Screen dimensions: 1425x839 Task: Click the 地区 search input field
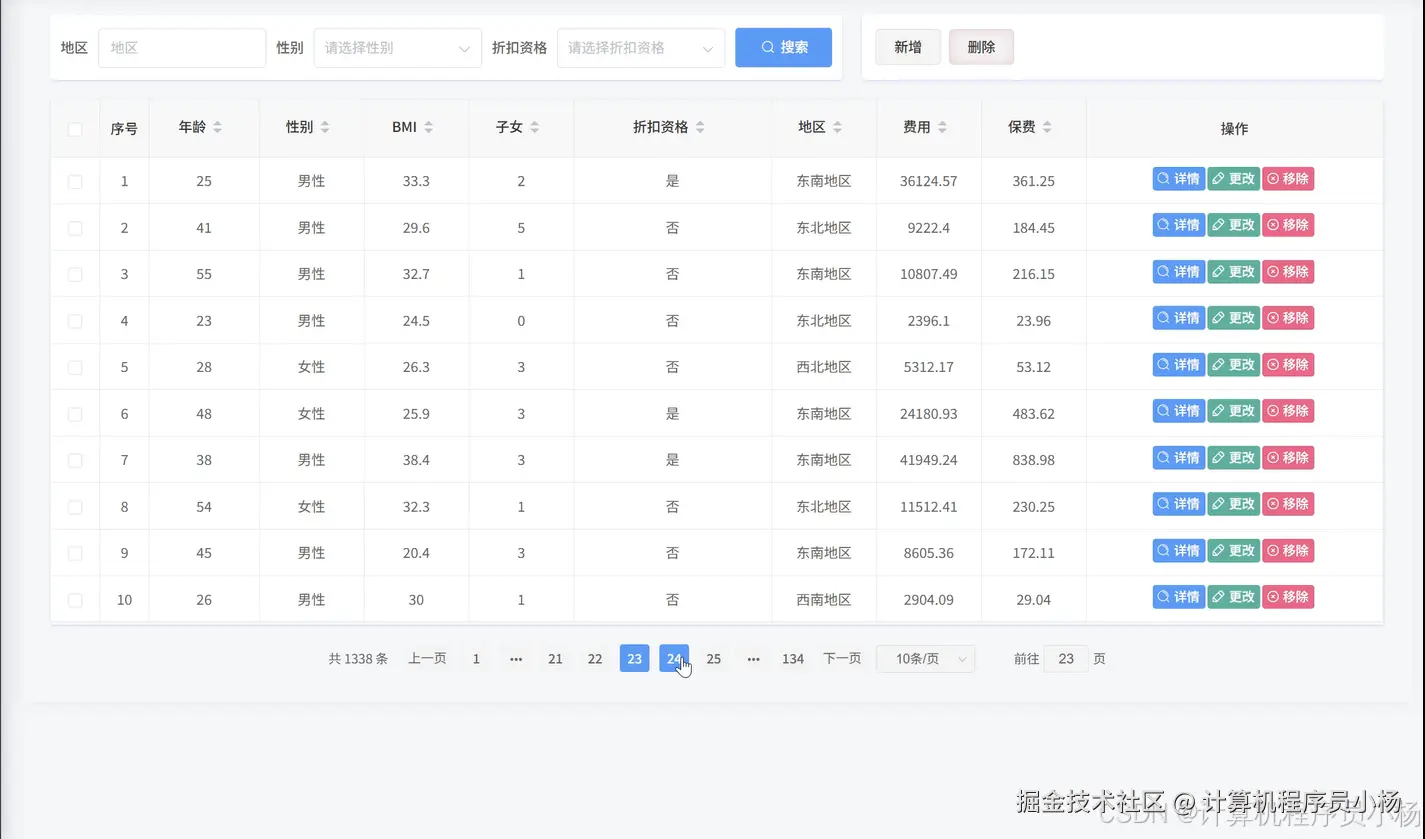click(182, 48)
